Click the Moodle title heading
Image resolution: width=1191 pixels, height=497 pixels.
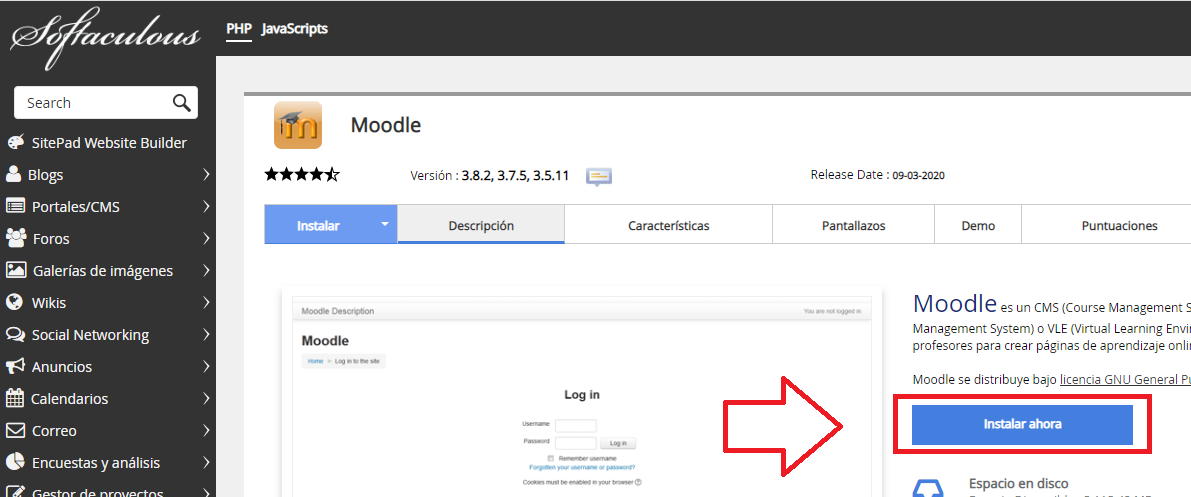[x=385, y=125]
